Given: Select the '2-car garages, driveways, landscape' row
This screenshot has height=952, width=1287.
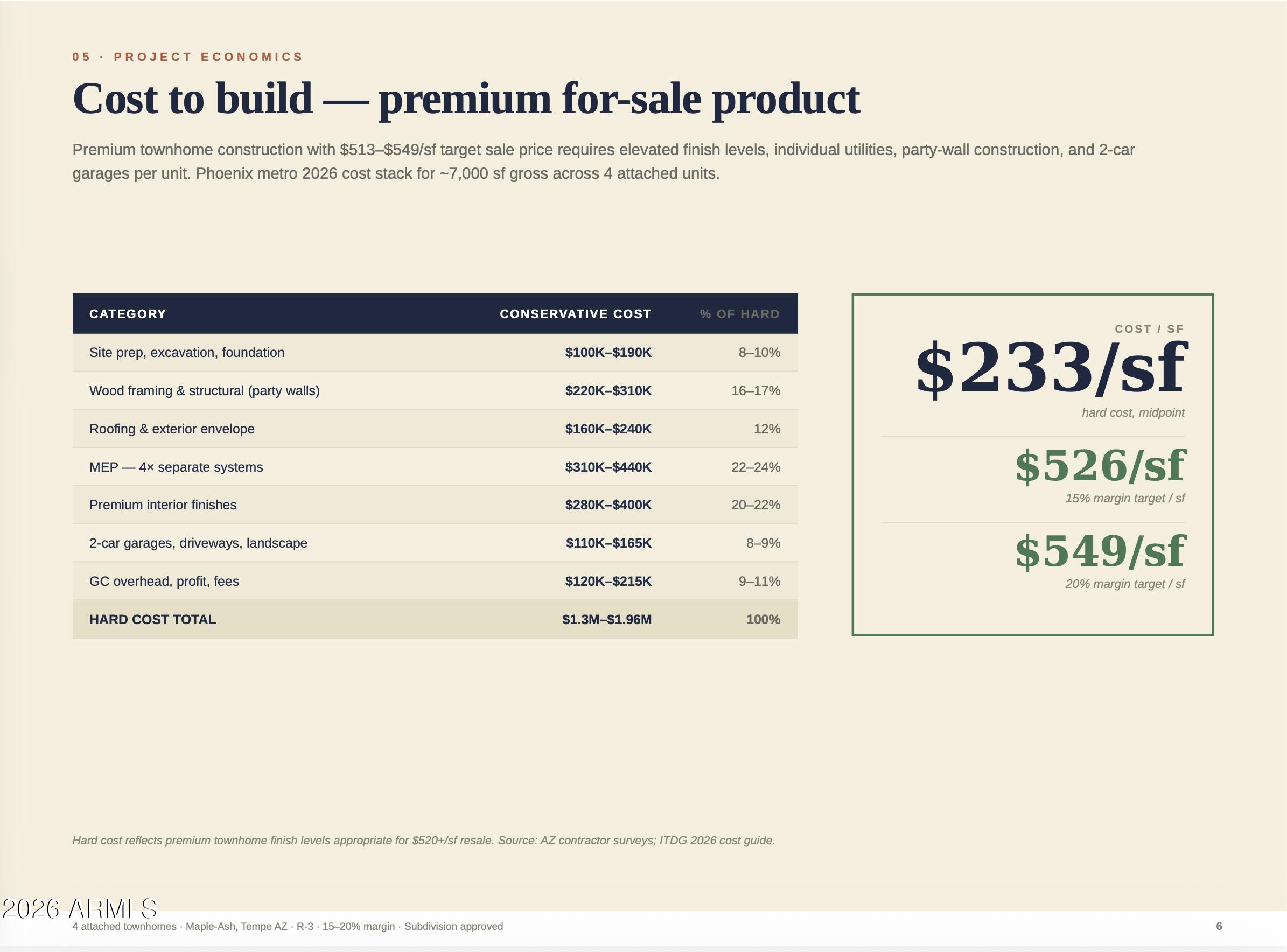Looking at the screenshot, I should 435,543.
